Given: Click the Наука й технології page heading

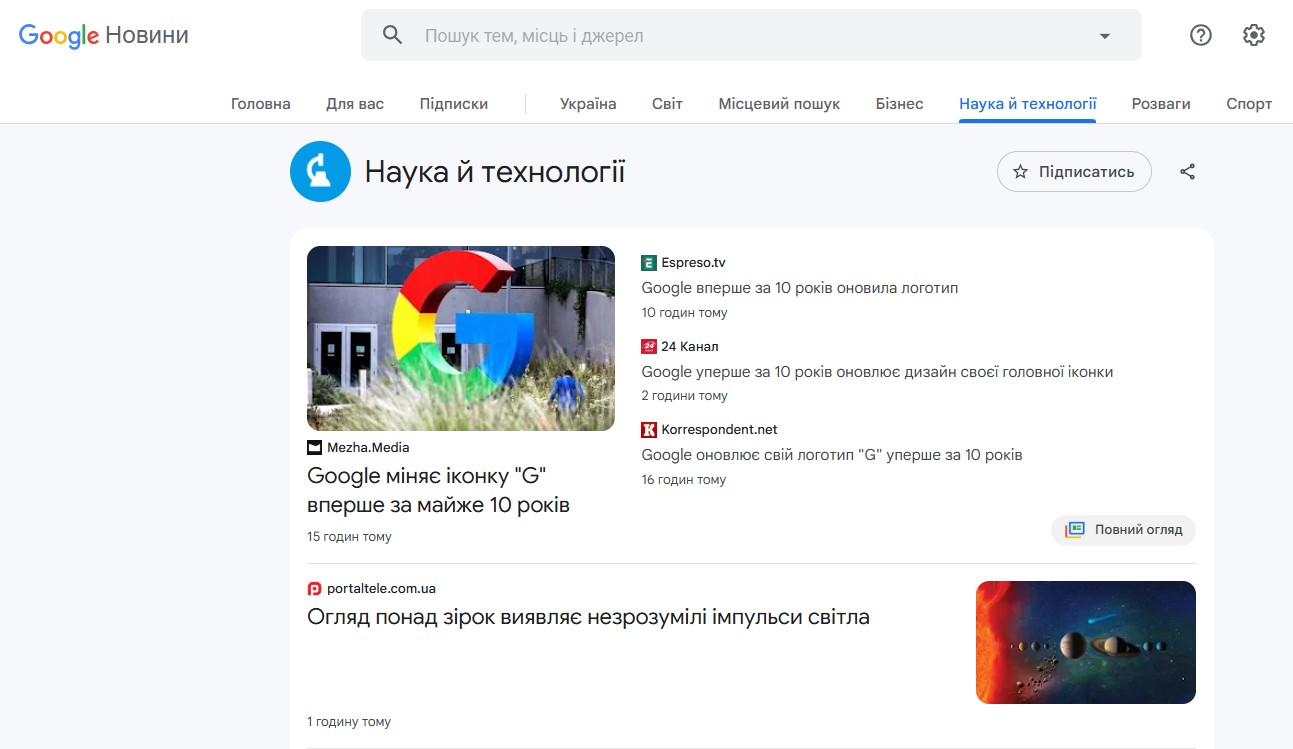Looking at the screenshot, I should point(495,172).
